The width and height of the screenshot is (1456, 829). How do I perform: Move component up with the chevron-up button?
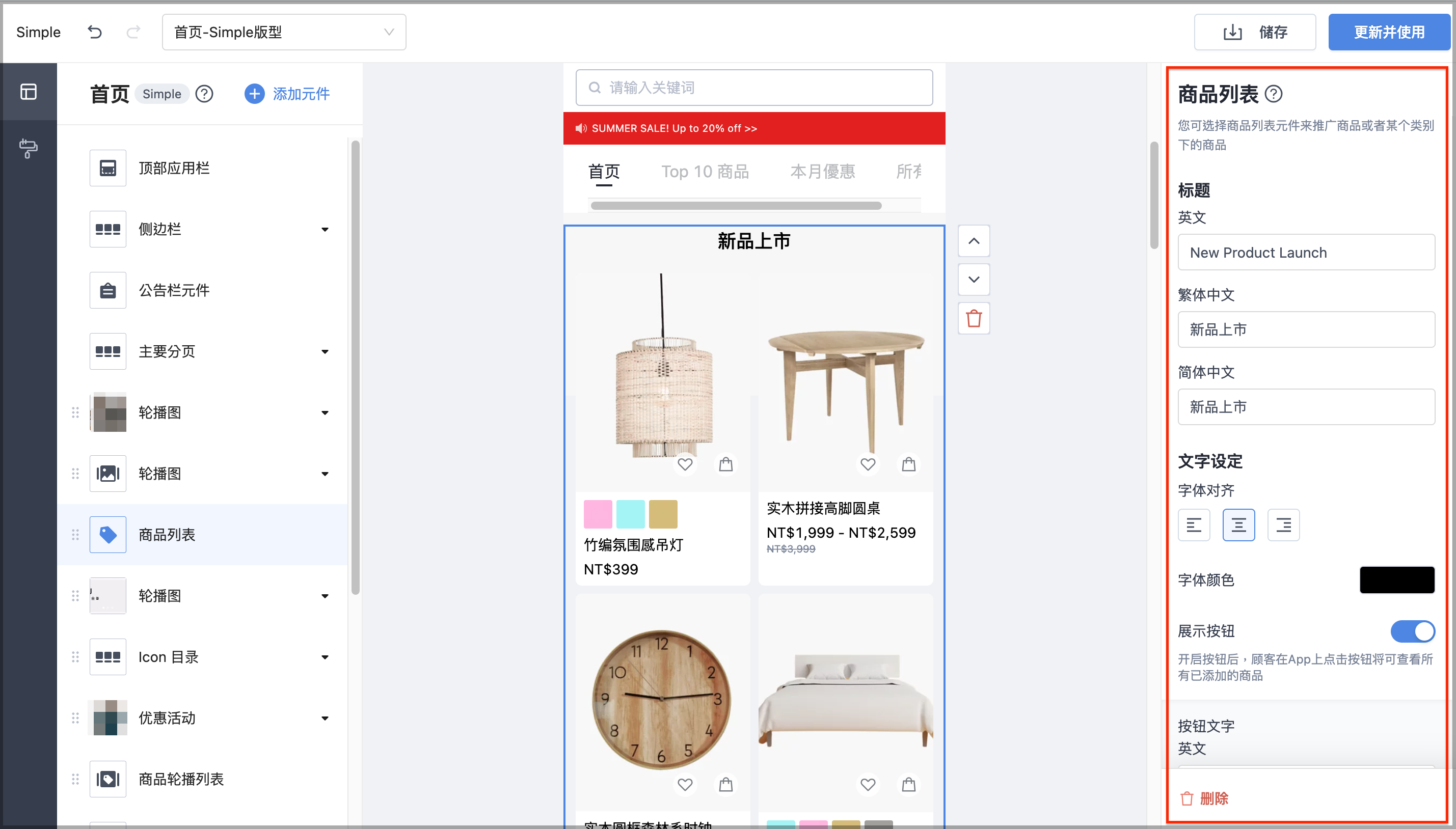(x=974, y=241)
